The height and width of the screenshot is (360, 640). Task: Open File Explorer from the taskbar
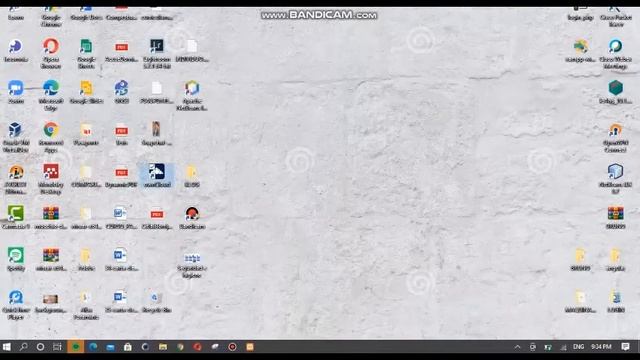pyautogui.click(x=162, y=347)
